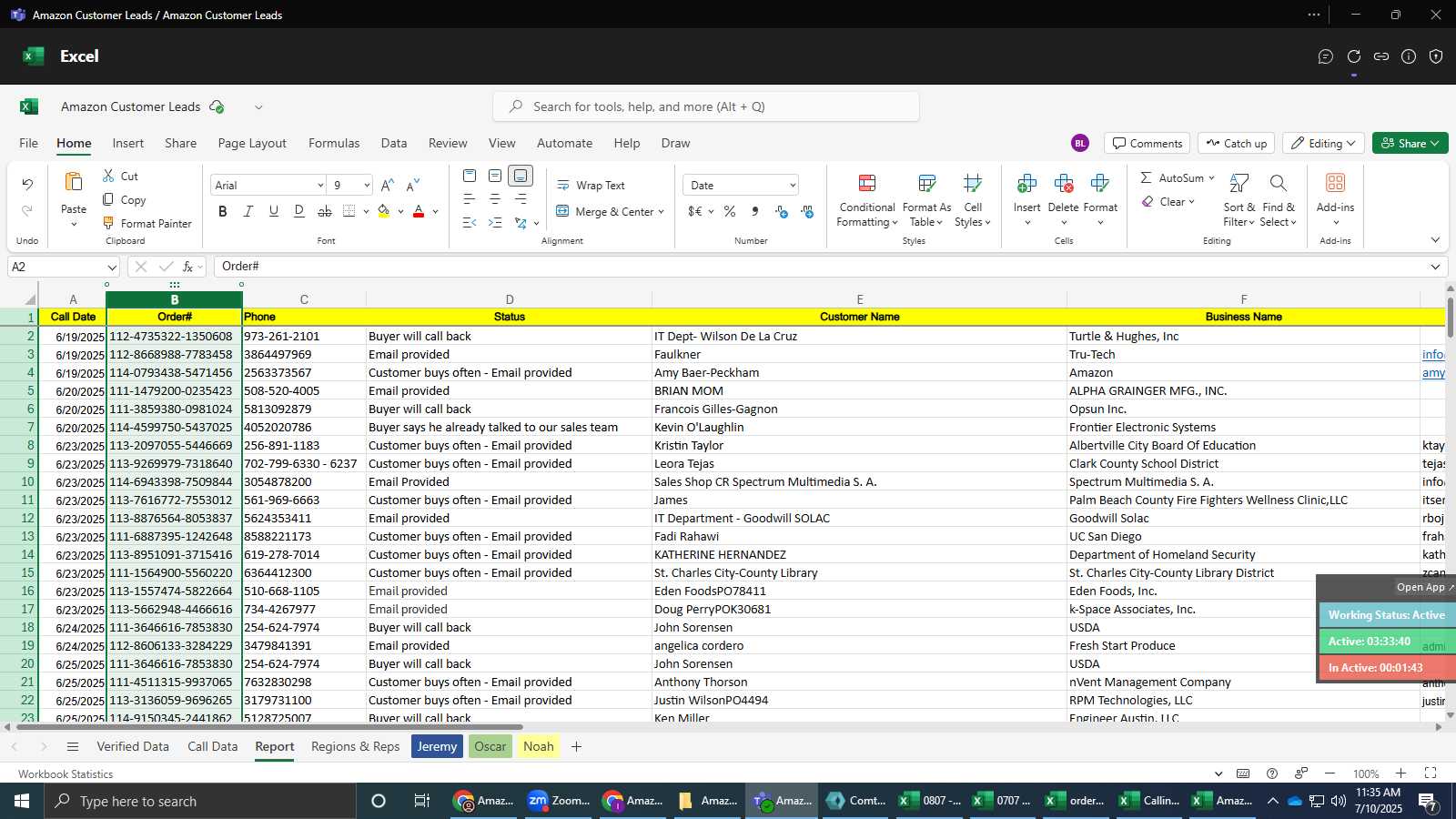Open the Arial font name dropdown
This screenshot has height=819, width=1456.
pos(319,185)
